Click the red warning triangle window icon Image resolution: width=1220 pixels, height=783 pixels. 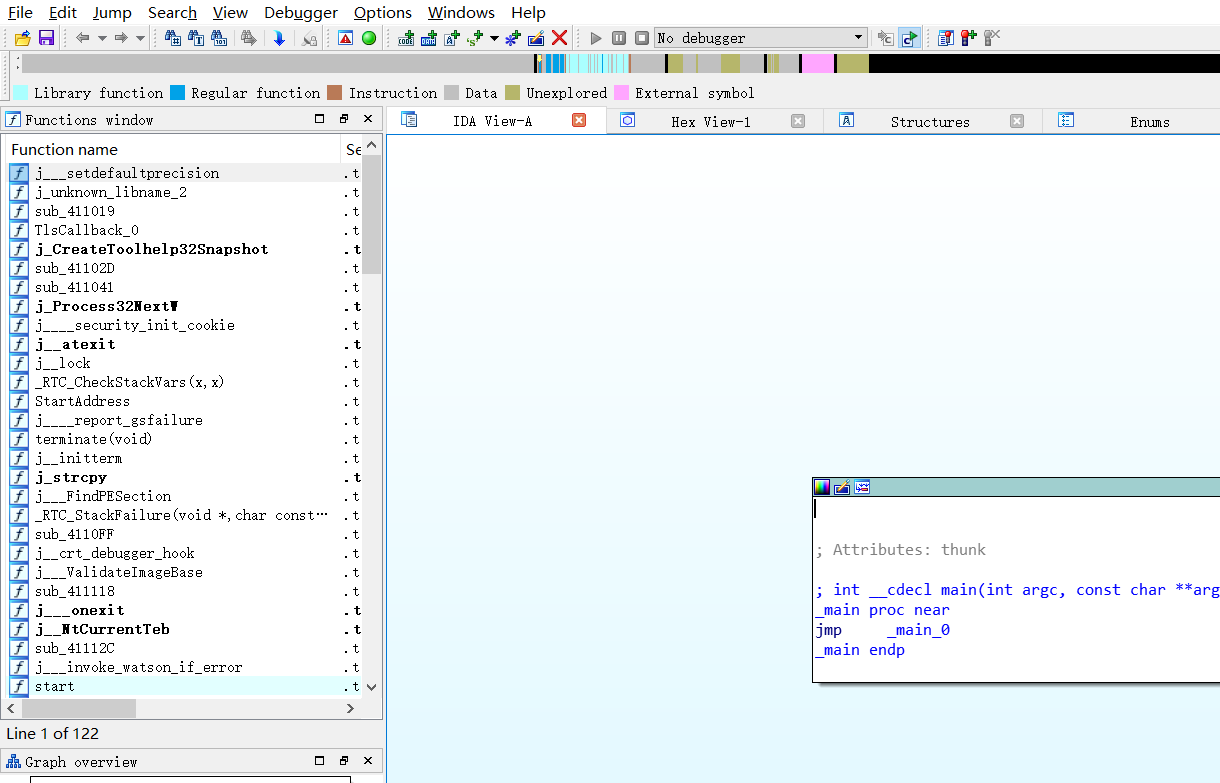point(345,38)
